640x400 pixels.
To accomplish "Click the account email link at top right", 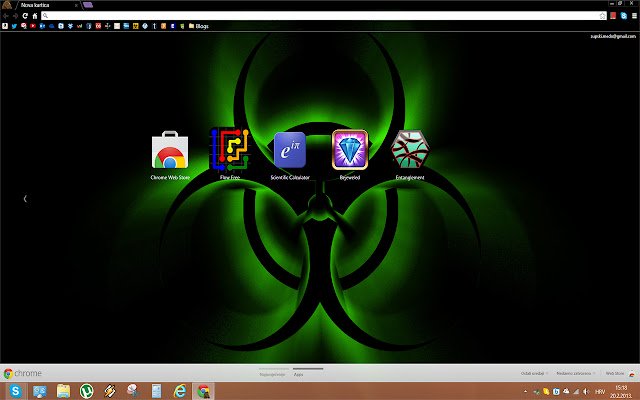I will coord(613,36).
